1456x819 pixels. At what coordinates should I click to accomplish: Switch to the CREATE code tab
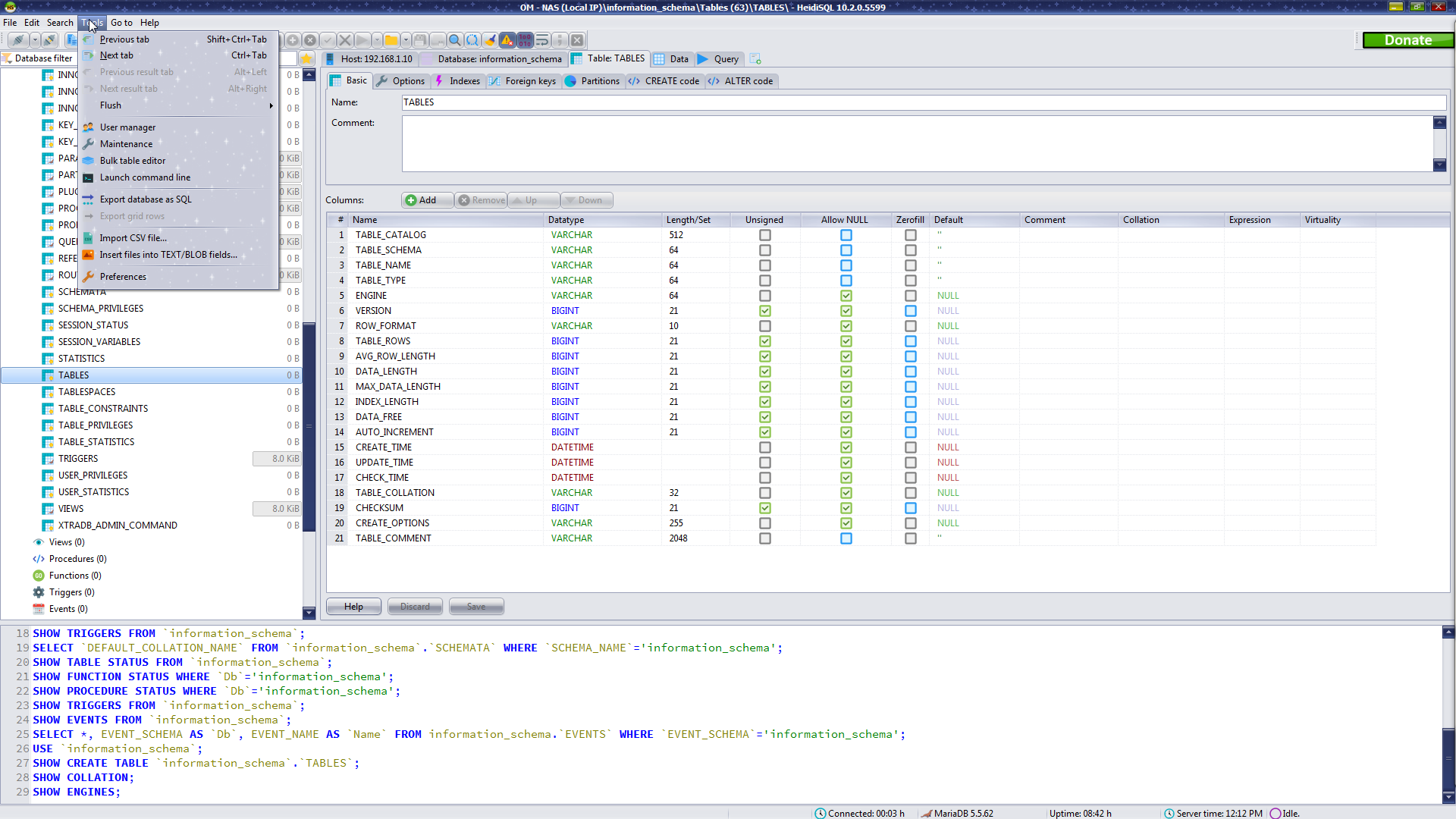point(664,81)
